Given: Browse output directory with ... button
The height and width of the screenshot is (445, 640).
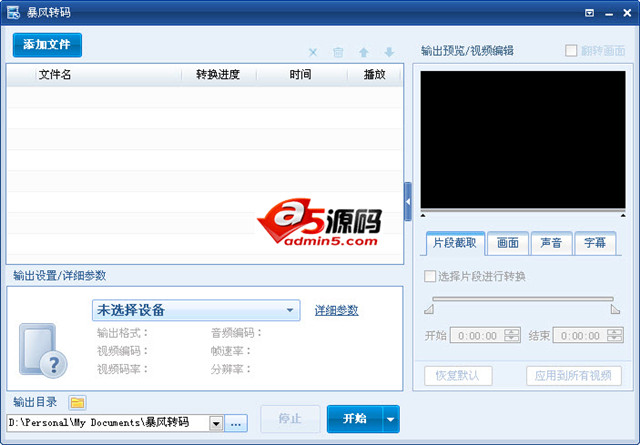Looking at the screenshot, I should pyautogui.click(x=236, y=424).
